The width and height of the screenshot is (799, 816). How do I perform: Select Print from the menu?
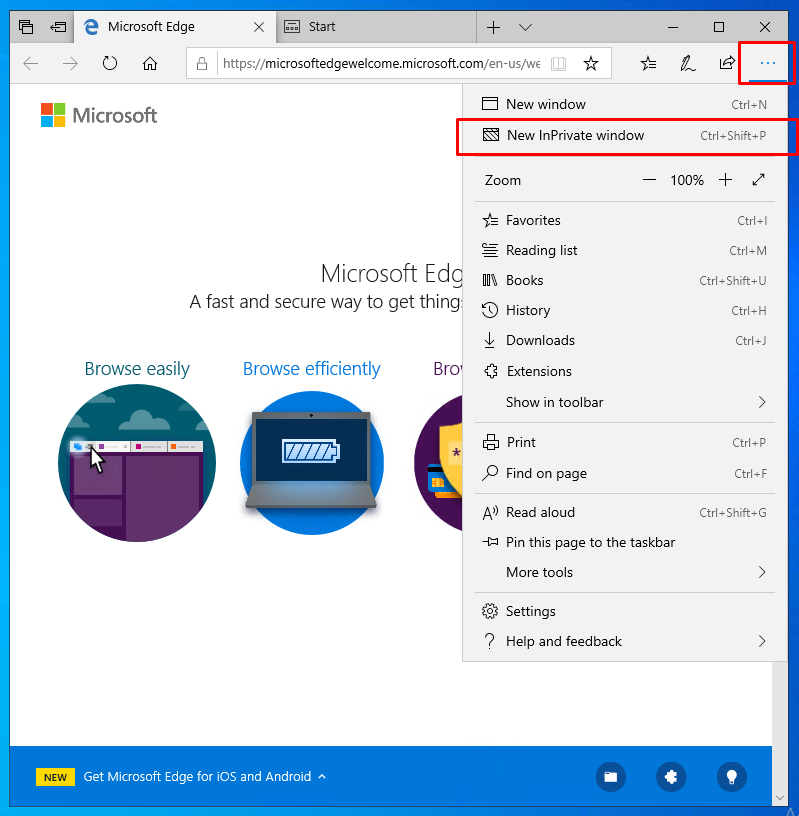tap(625, 442)
